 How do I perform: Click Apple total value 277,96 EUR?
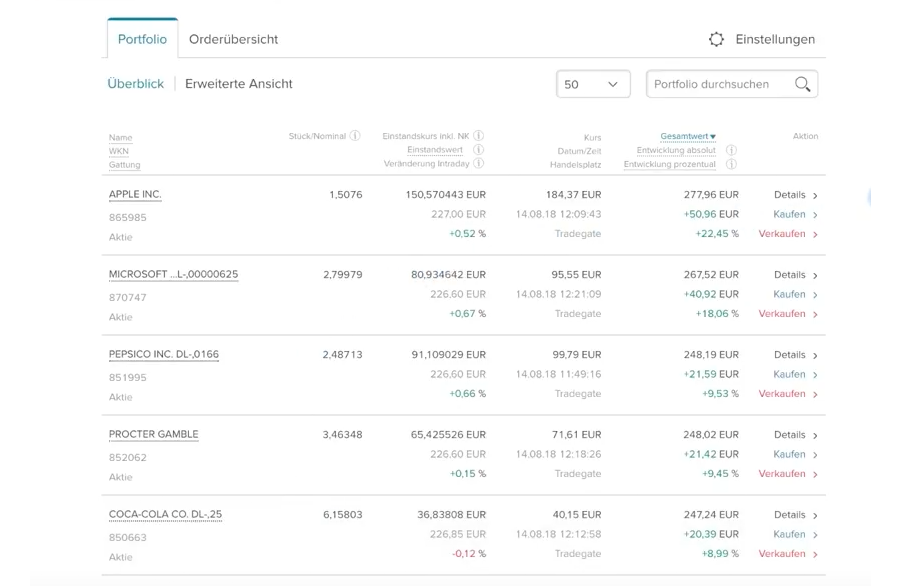[711, 195]
